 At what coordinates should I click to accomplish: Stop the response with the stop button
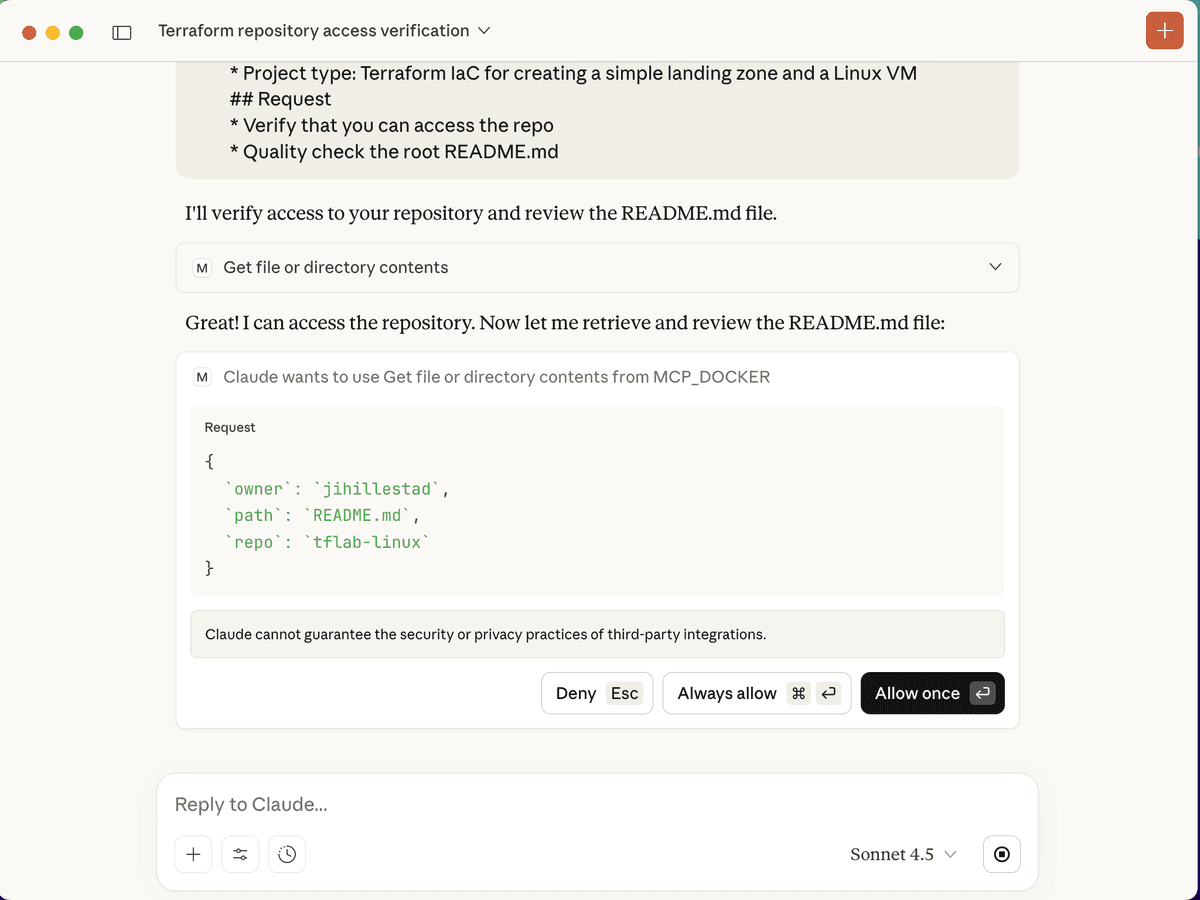coord(1002,854)
